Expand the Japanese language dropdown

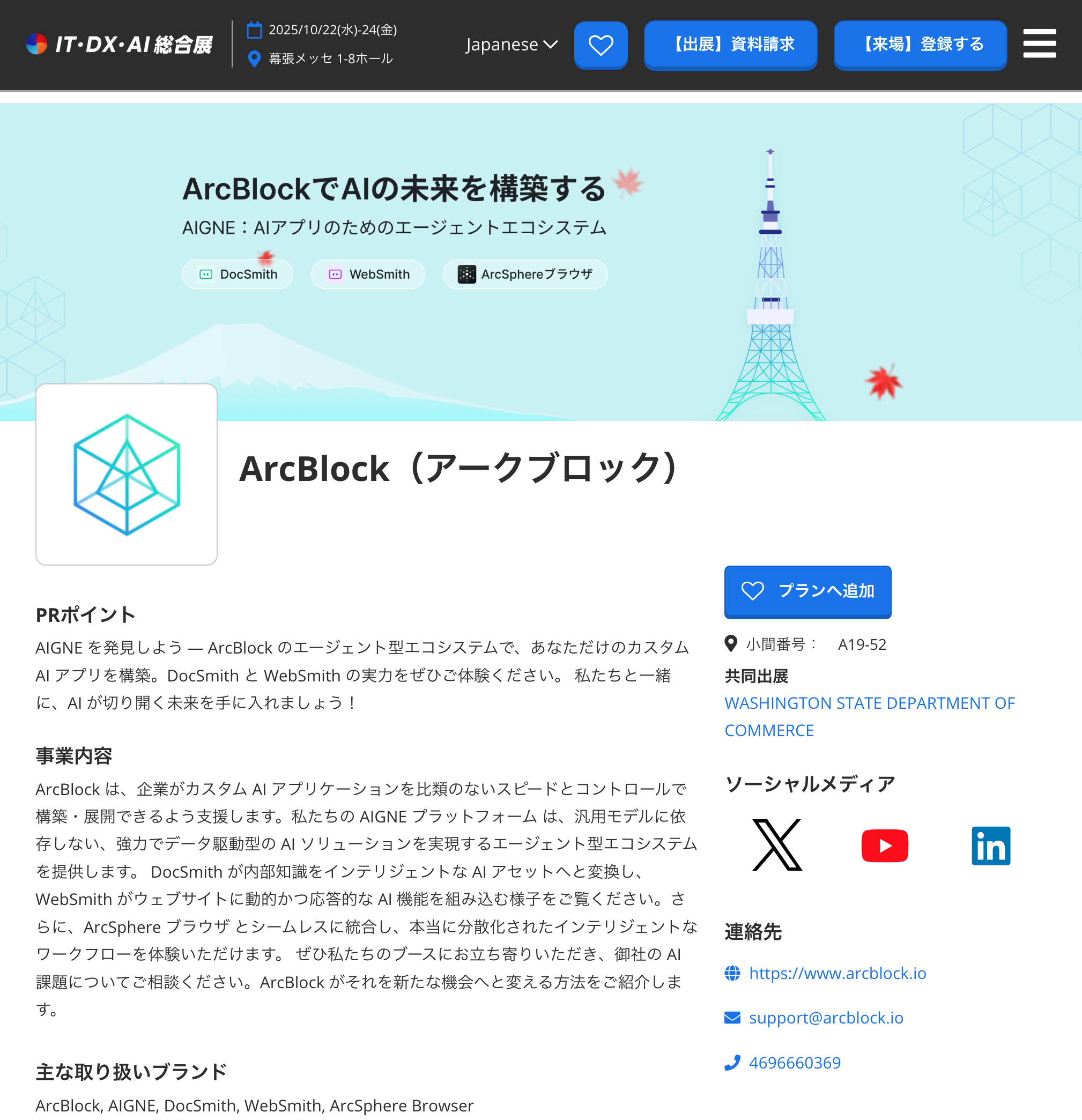(x=511, y=44)
